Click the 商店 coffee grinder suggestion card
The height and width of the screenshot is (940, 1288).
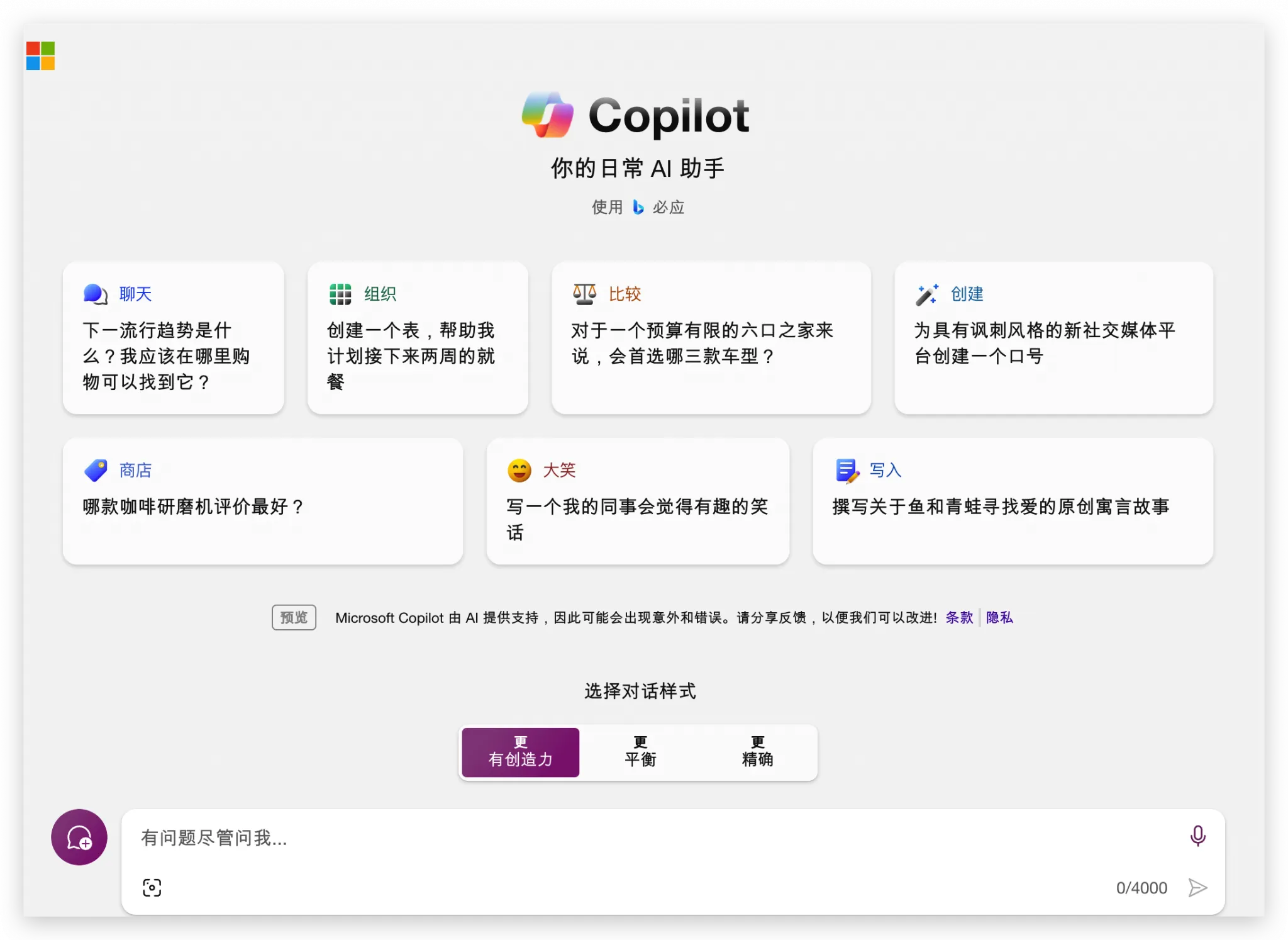tap(262, 501)
